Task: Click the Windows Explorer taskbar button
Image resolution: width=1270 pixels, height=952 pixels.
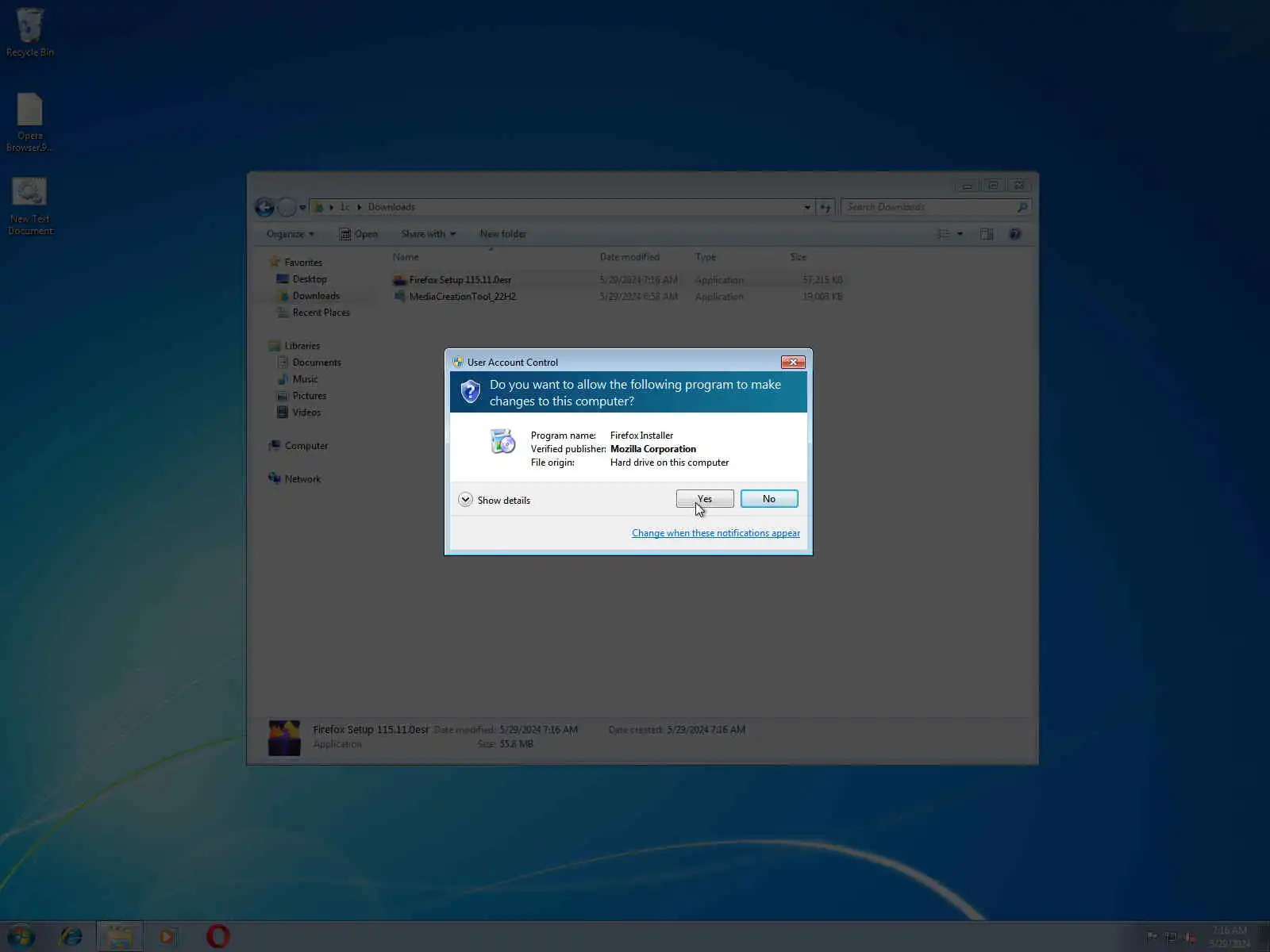Action: point(120,937)
